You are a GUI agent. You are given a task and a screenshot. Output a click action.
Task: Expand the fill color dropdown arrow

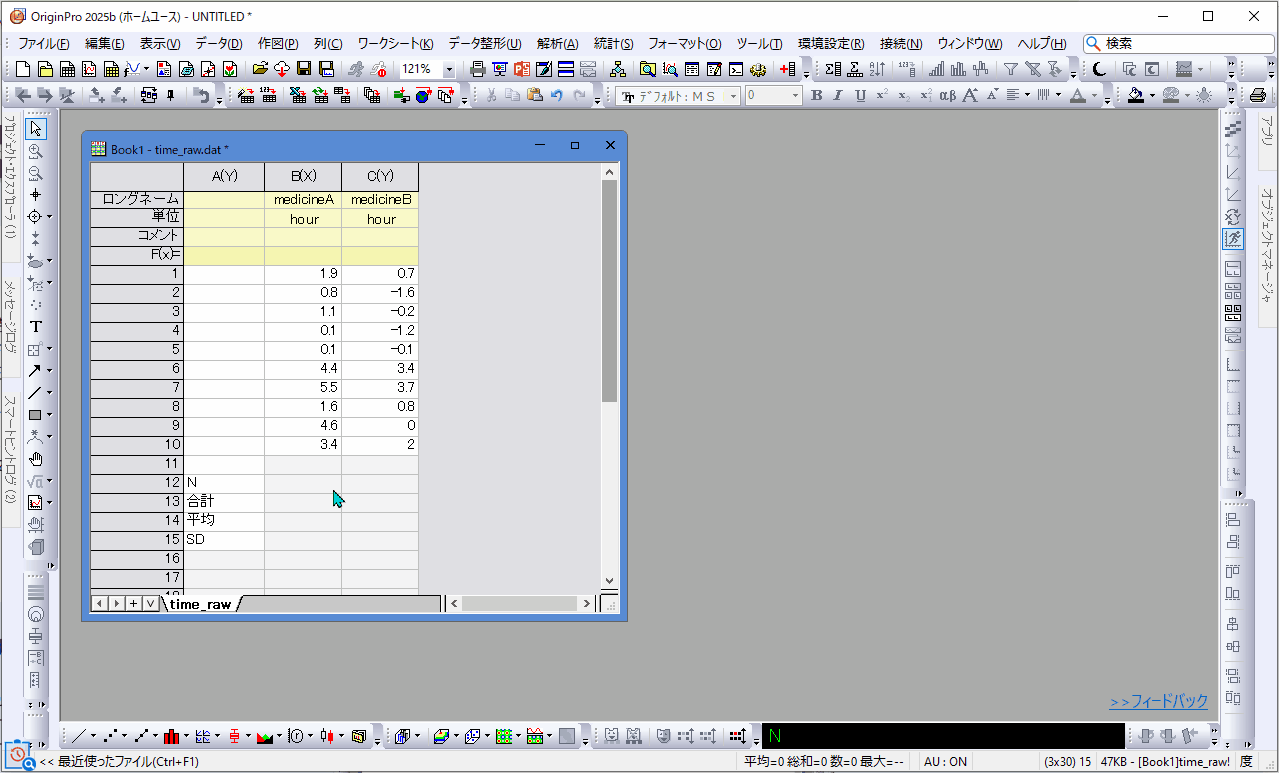pyautogui.click(x=1151, y=96)
